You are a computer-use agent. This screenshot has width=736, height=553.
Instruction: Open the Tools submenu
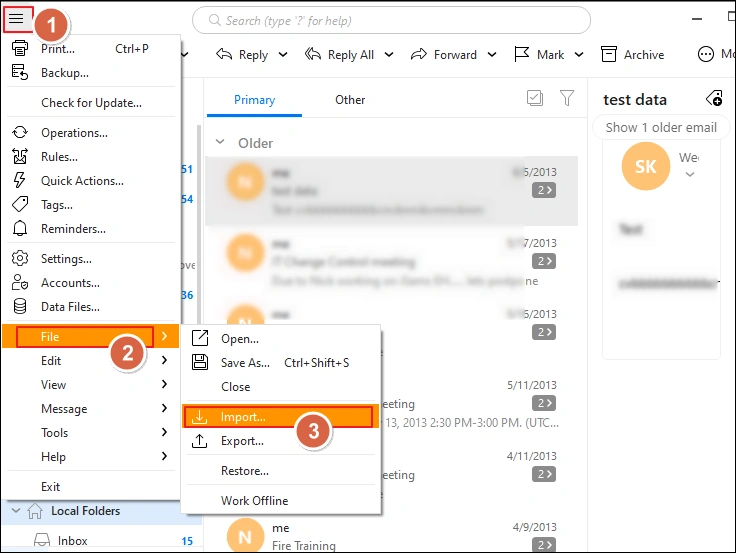[92, 432]
